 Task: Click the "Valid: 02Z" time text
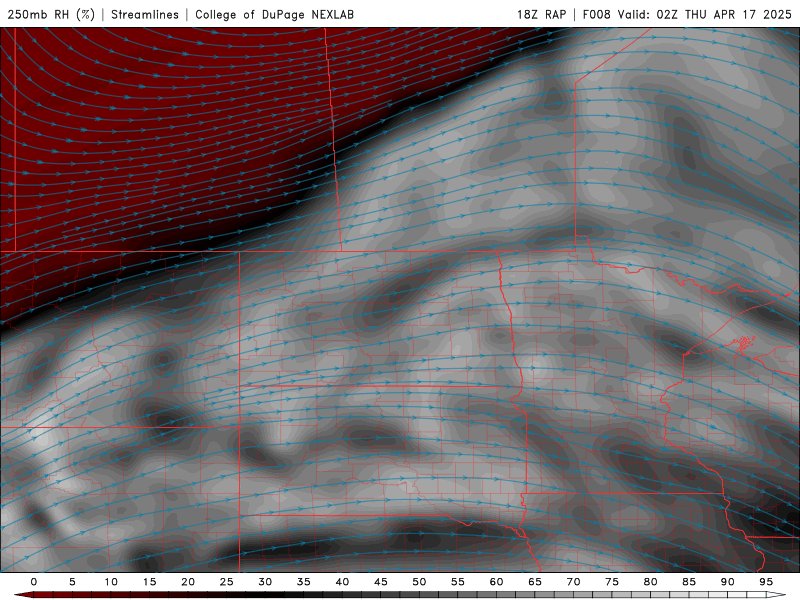tap(647, 14)
